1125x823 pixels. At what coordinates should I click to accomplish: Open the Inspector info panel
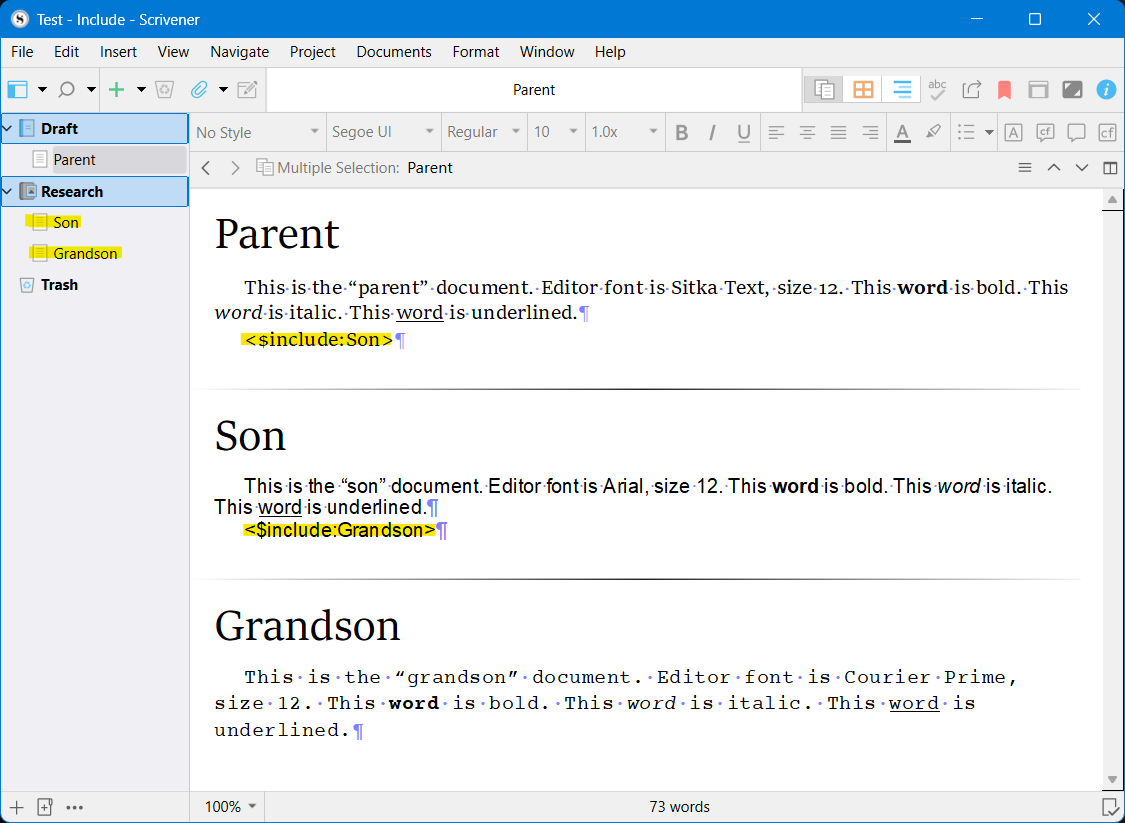(x=1105, y=90)
